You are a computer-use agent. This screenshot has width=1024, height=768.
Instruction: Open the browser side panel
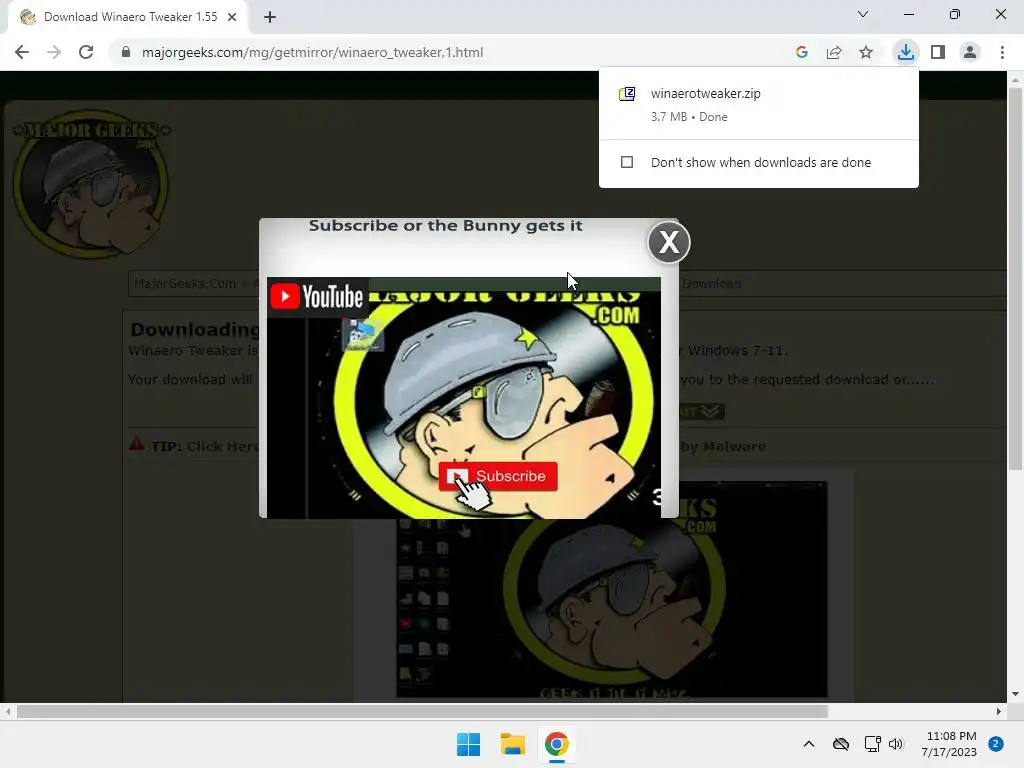coord(938,52)
